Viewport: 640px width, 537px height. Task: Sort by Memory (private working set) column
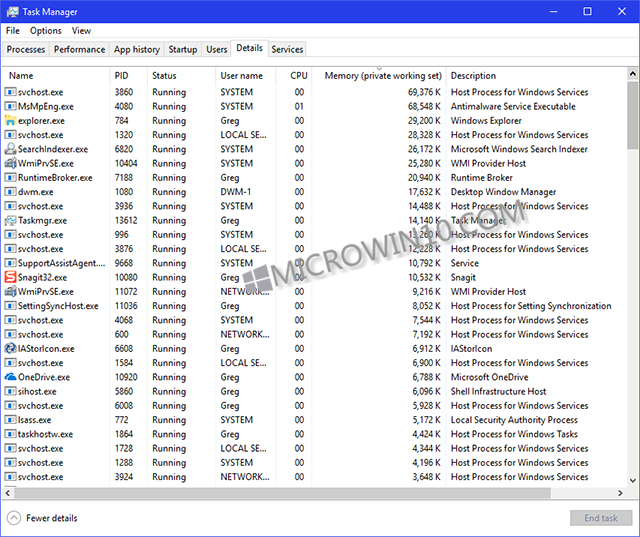click(x=382, y=76)
